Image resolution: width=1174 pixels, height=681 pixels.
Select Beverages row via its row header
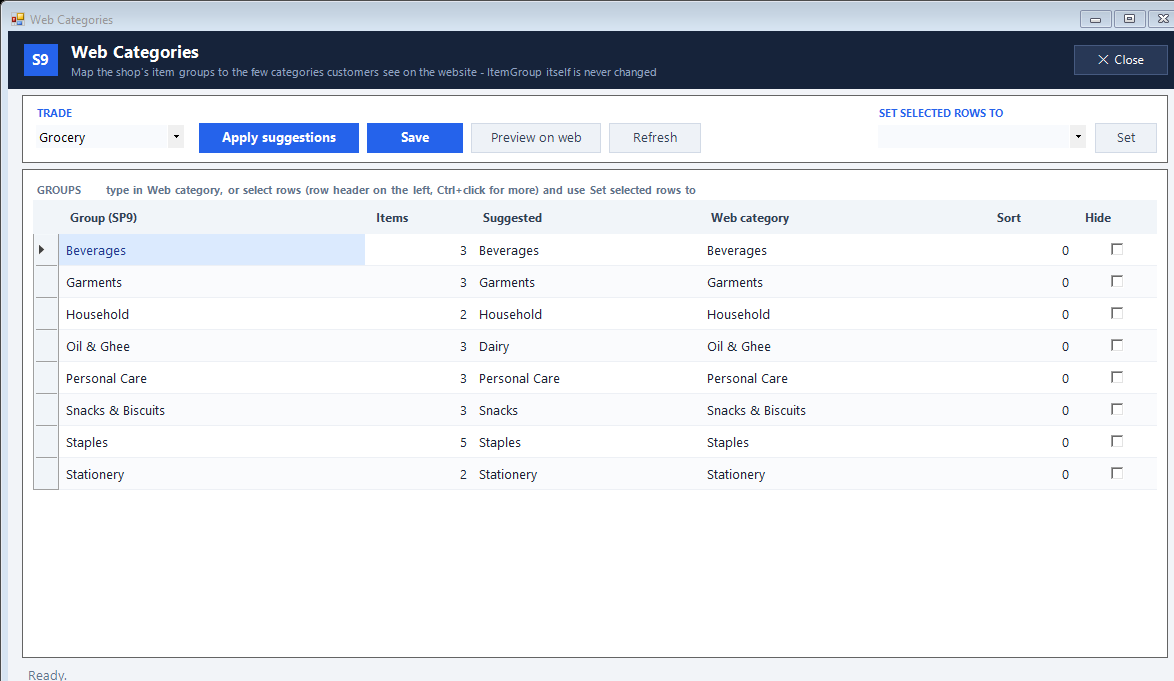pyautogui.click(x=46, y=250)
